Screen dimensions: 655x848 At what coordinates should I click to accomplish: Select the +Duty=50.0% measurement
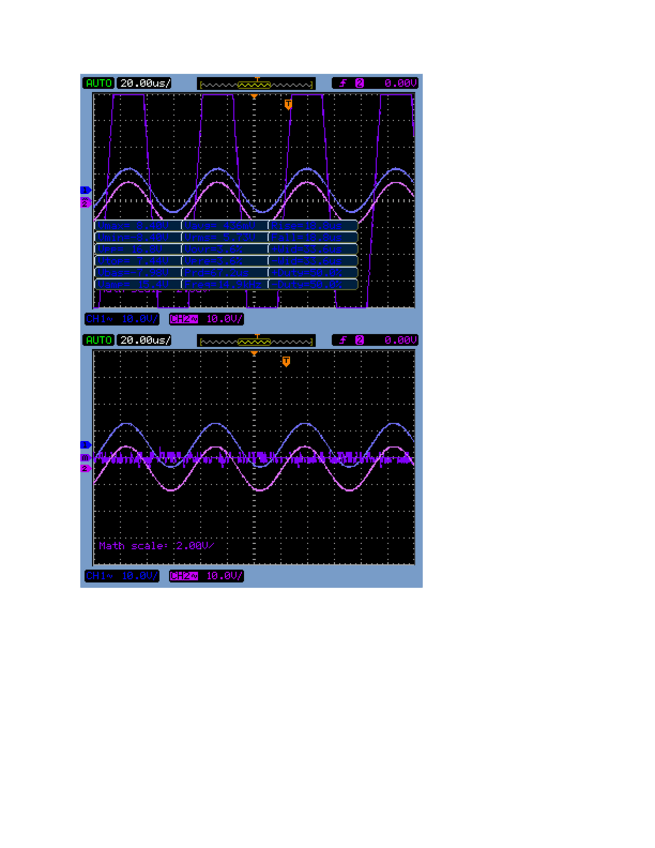(x=313, y=273)
